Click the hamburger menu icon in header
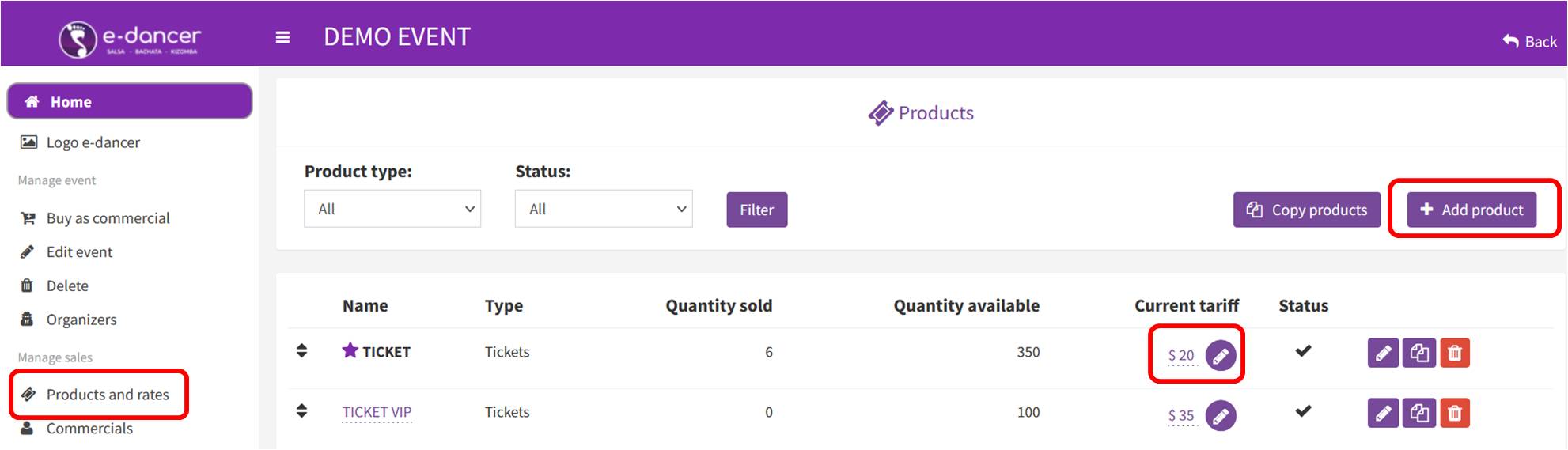1568x450 pixels. (282, 37)
